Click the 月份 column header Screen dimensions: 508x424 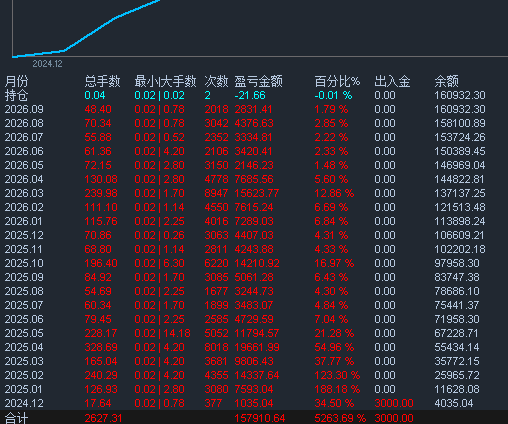pyautogui.click(x=17, y=81)
